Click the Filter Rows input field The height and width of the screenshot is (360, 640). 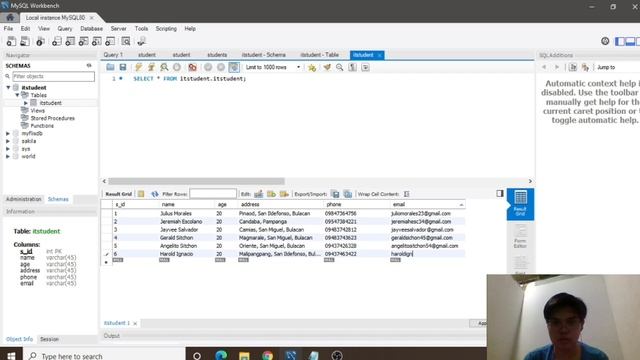[x=213, y=193]
